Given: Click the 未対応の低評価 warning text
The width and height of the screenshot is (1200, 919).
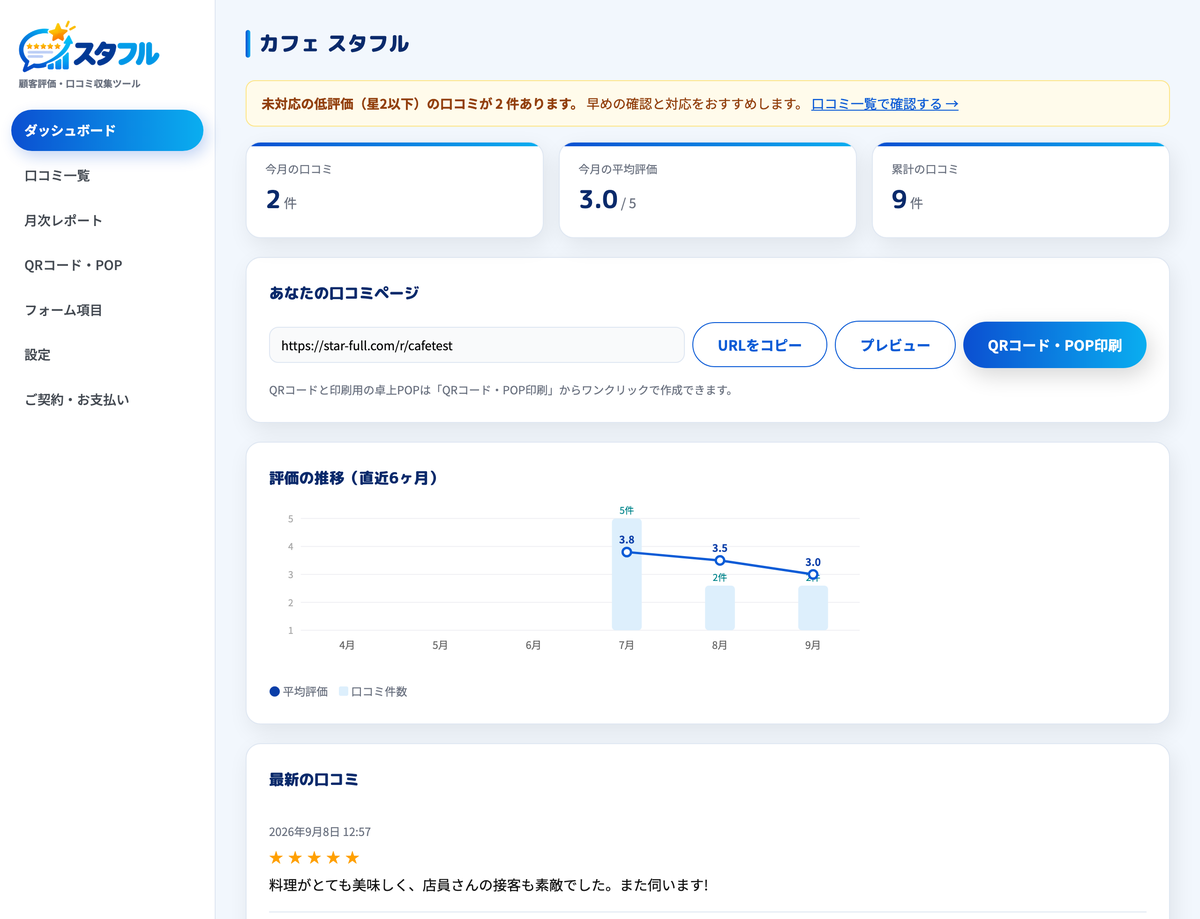Looking at the screenshot, I should coord(419,103).
